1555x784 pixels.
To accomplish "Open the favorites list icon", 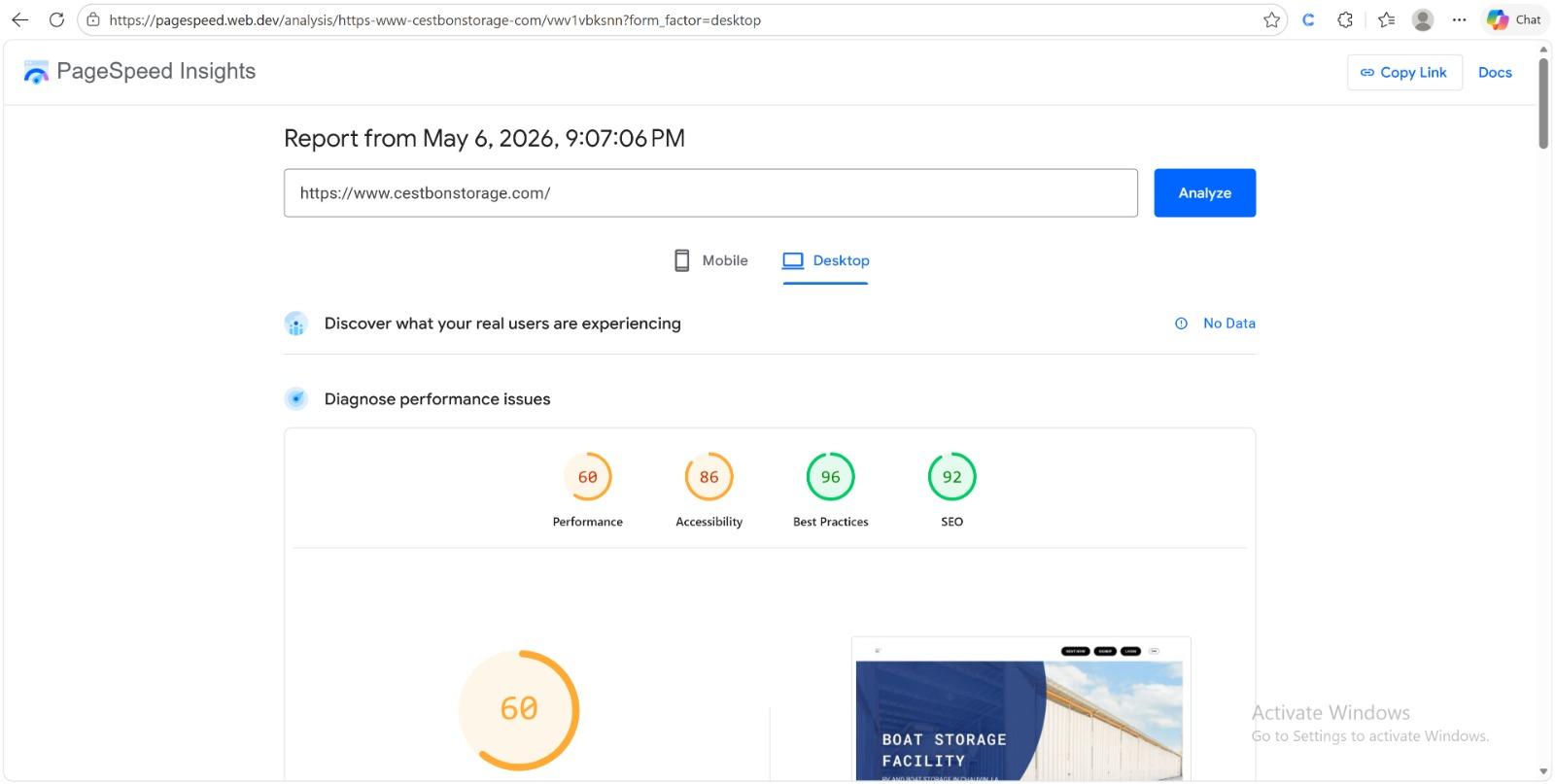I will click(1386, 19).
